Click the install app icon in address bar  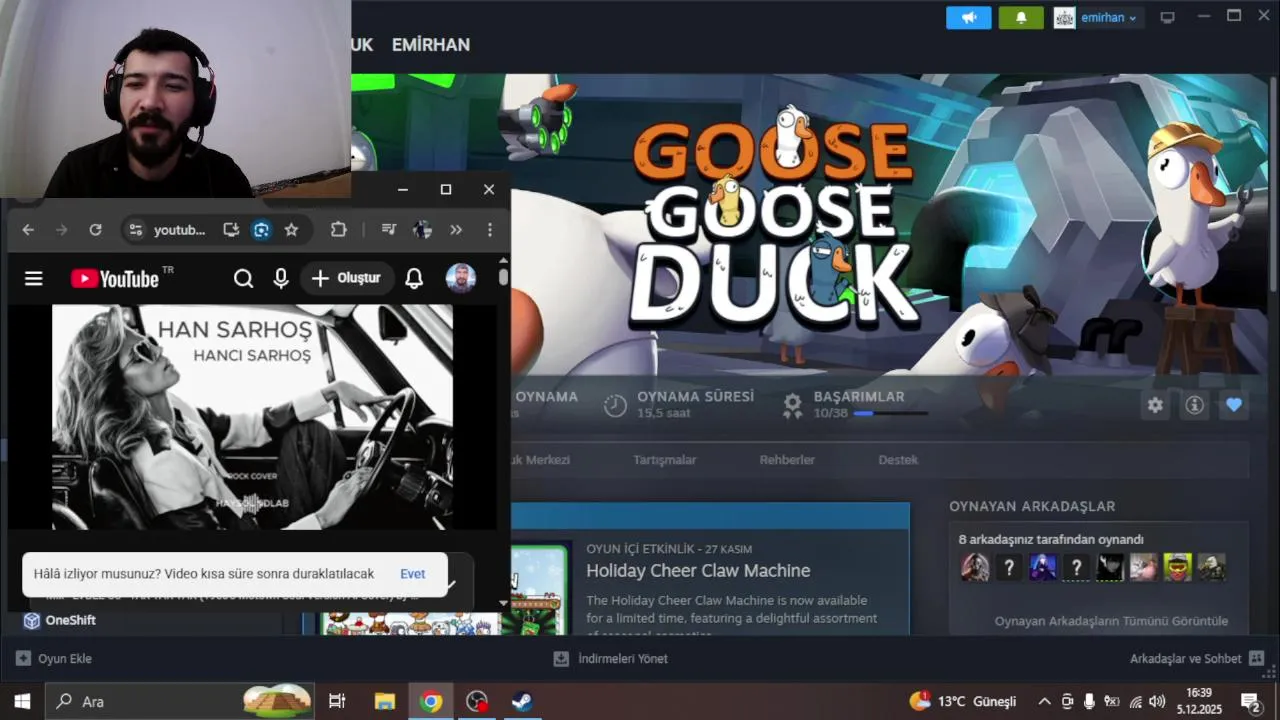[231, 230]
